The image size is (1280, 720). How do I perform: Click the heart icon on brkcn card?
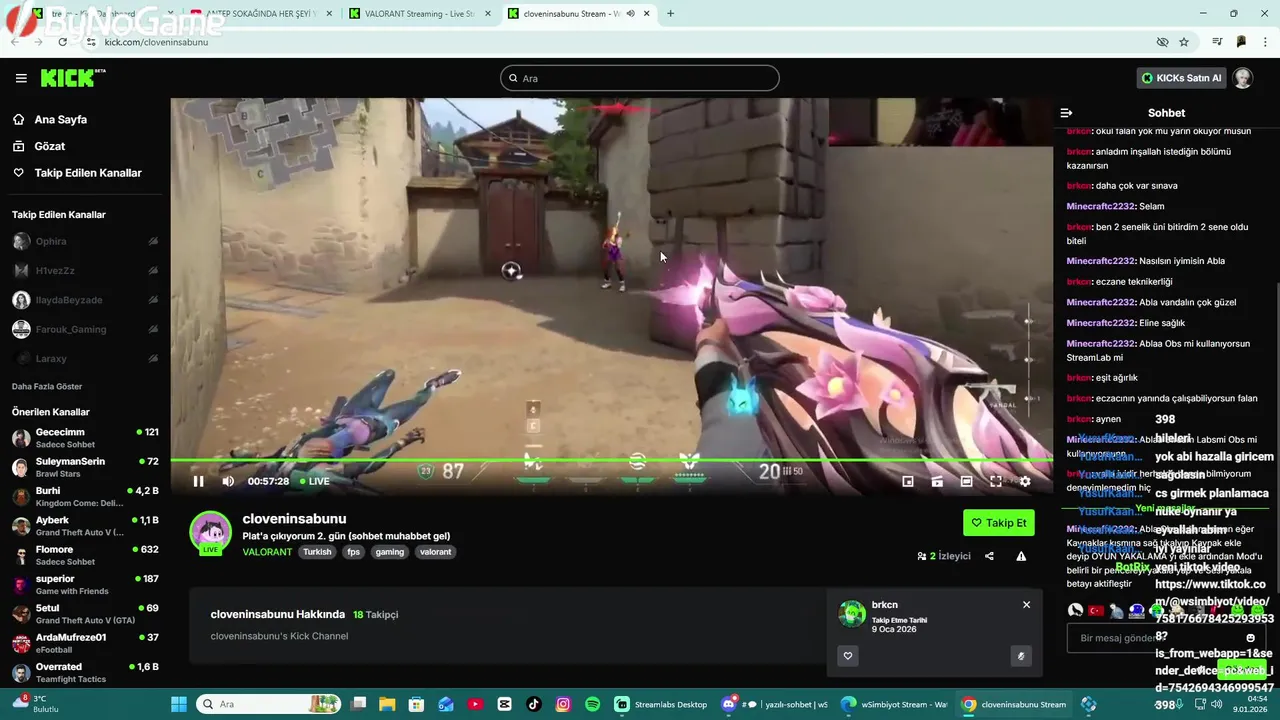pos(848,656)
